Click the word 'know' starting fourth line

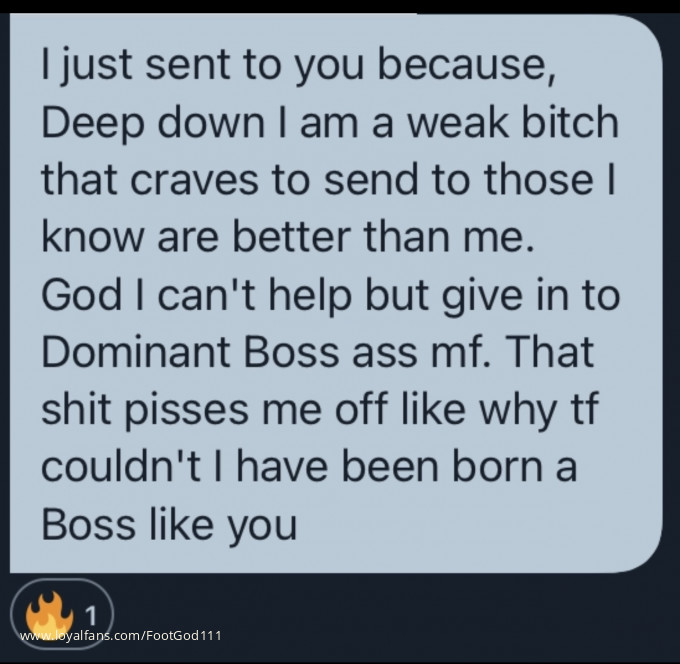[92, 237]
